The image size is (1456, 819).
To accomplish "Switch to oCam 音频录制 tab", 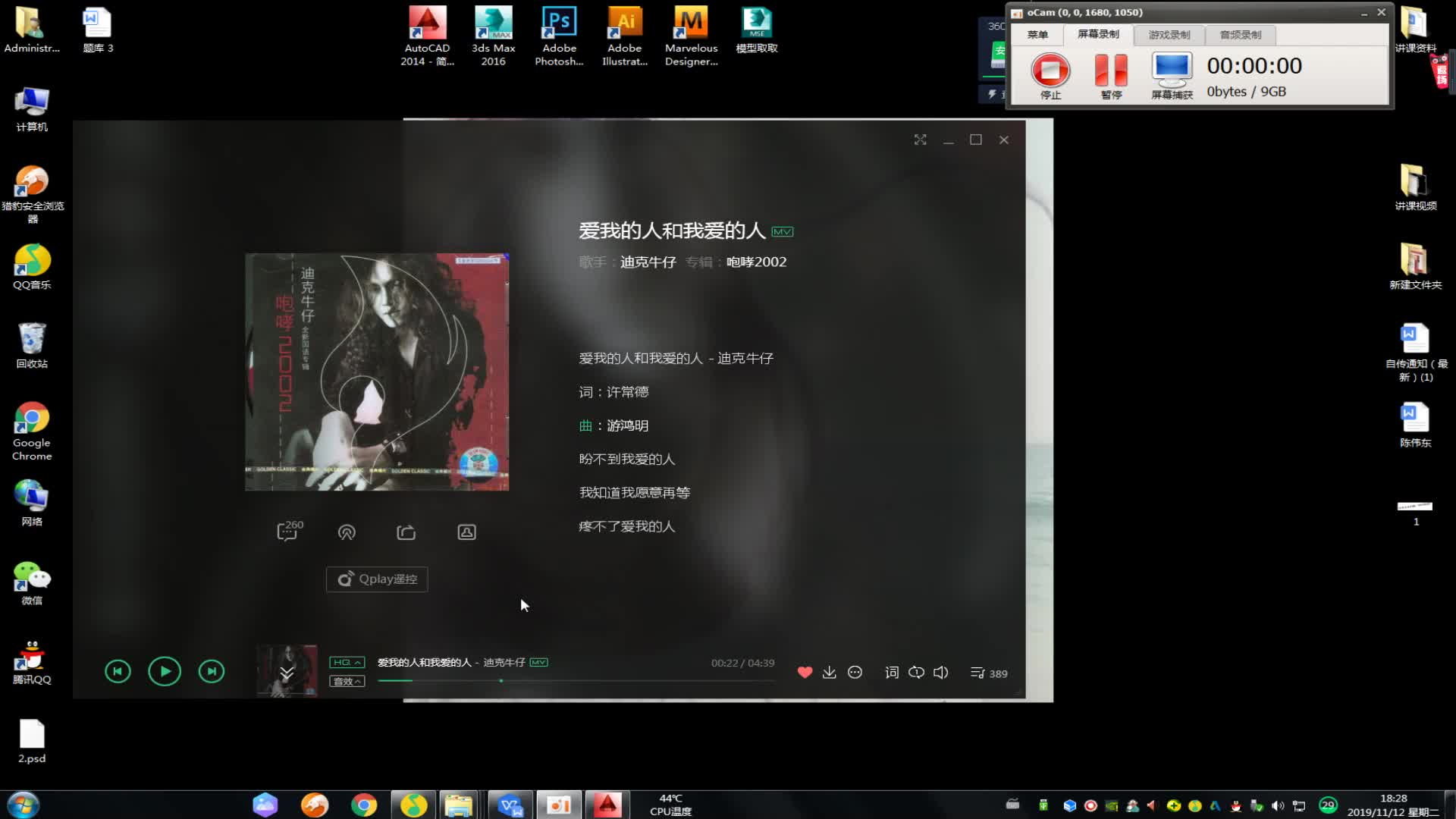I will 1240,35.
